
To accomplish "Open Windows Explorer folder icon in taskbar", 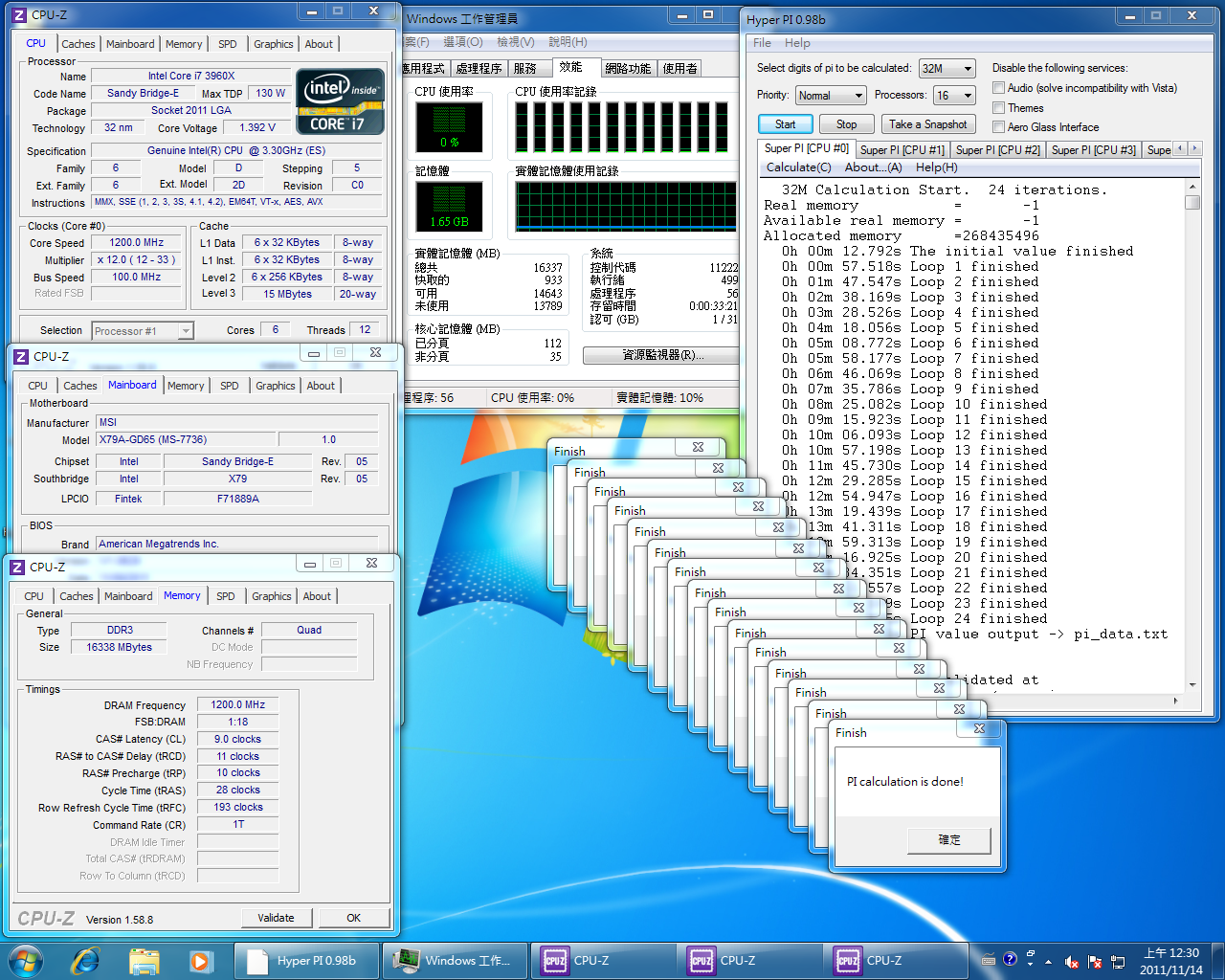I will pyautogui.click(x=144, y=960).
